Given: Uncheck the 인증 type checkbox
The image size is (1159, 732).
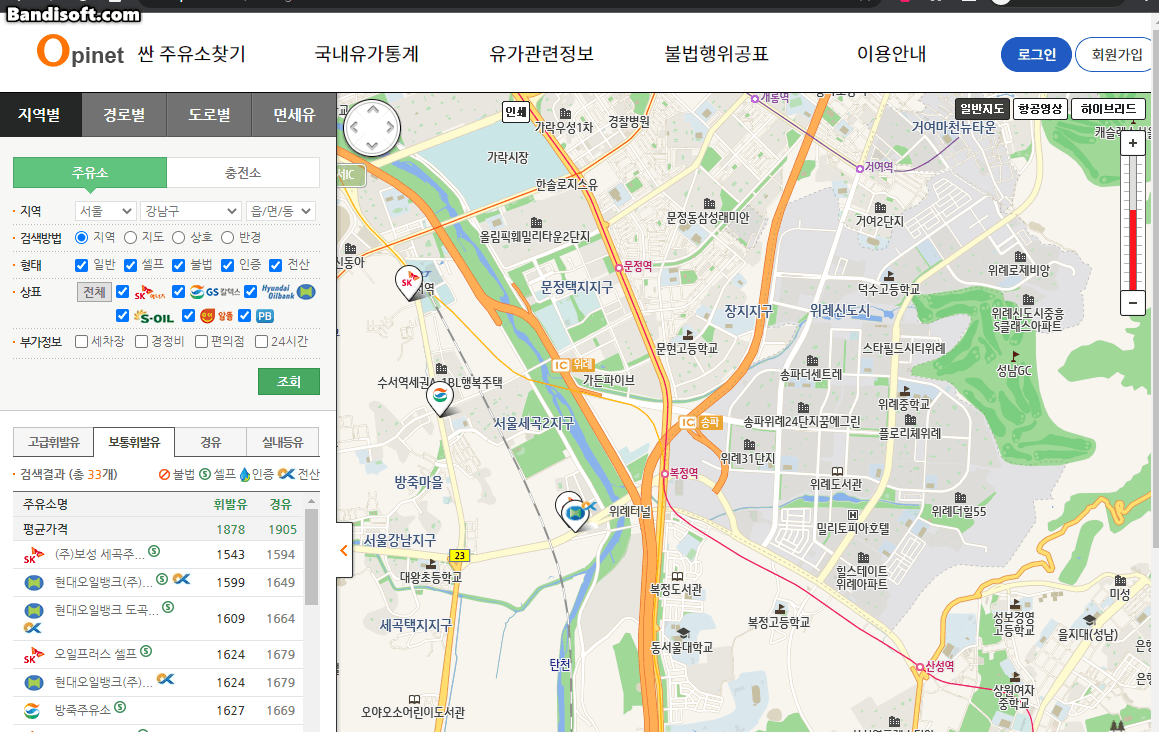Looking at the screenshot, I should point(228,265).
